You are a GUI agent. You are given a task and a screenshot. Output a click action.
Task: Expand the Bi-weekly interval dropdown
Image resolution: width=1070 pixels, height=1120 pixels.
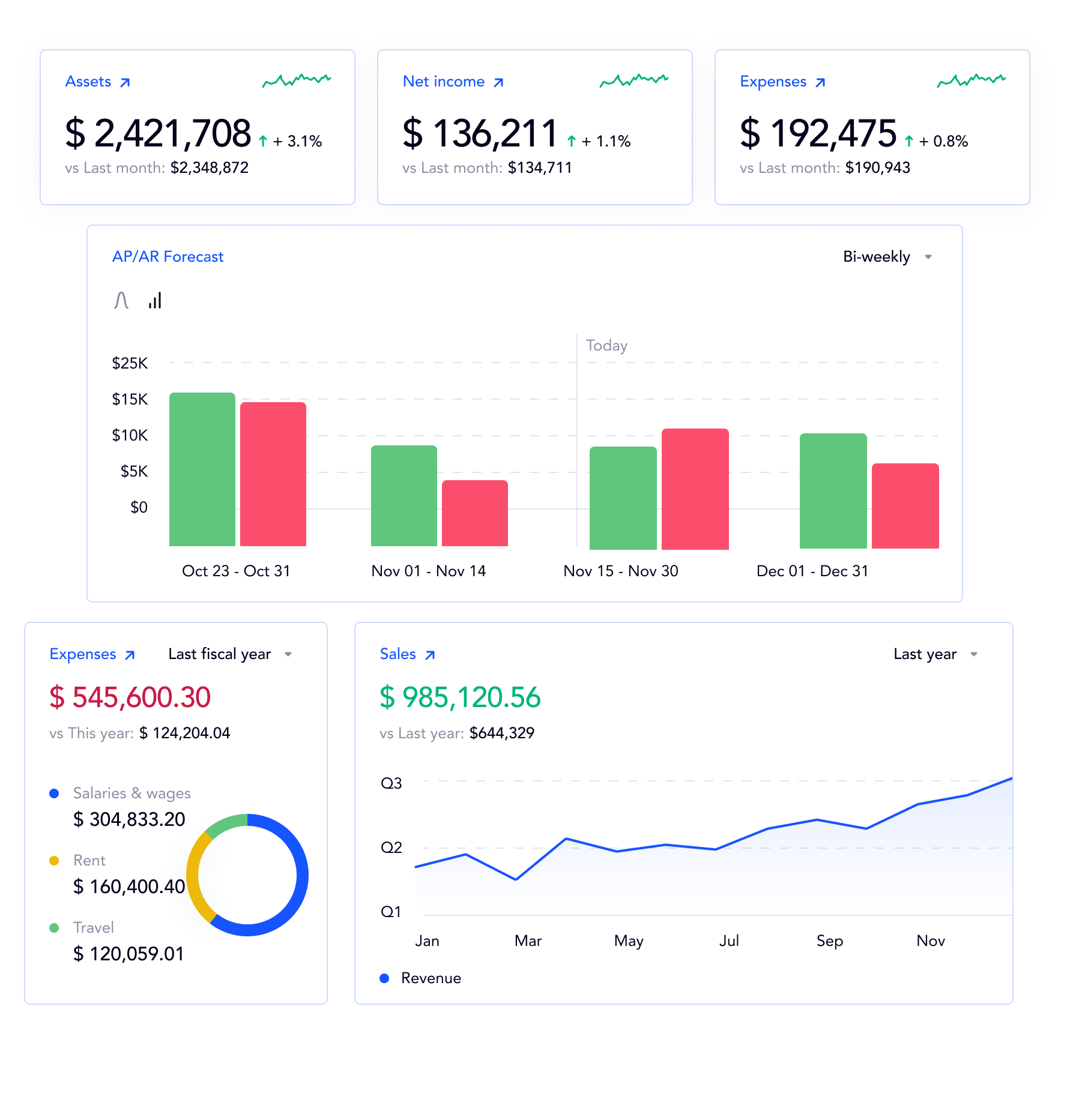coord(887,257)
